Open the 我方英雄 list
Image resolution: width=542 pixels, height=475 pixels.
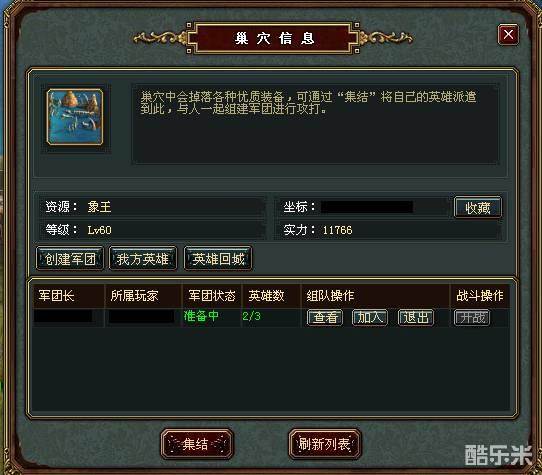(x=143, y=258)
